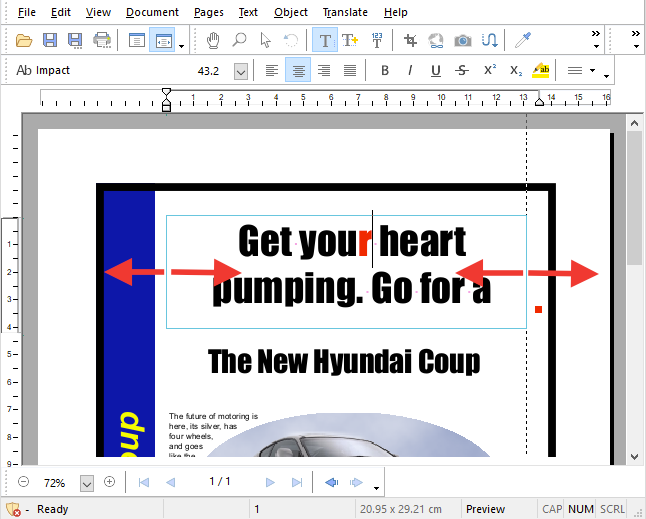Image resolution: width=646 pixels, height=519 pixels.
Task: Select the Add Text T+ tool
Action: coord(350,40)
